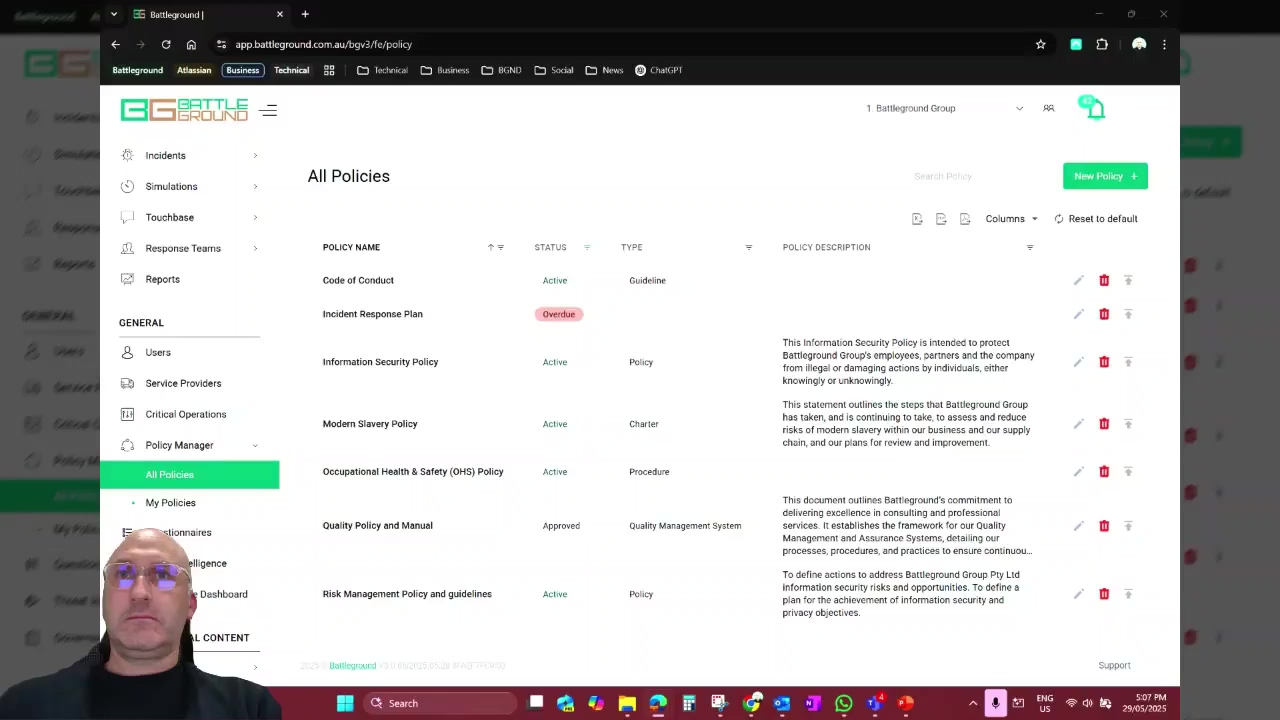The height and width of the screenshot is (720, 1280).
Task: Export policies as PDF icon
Action: point(965,219)
